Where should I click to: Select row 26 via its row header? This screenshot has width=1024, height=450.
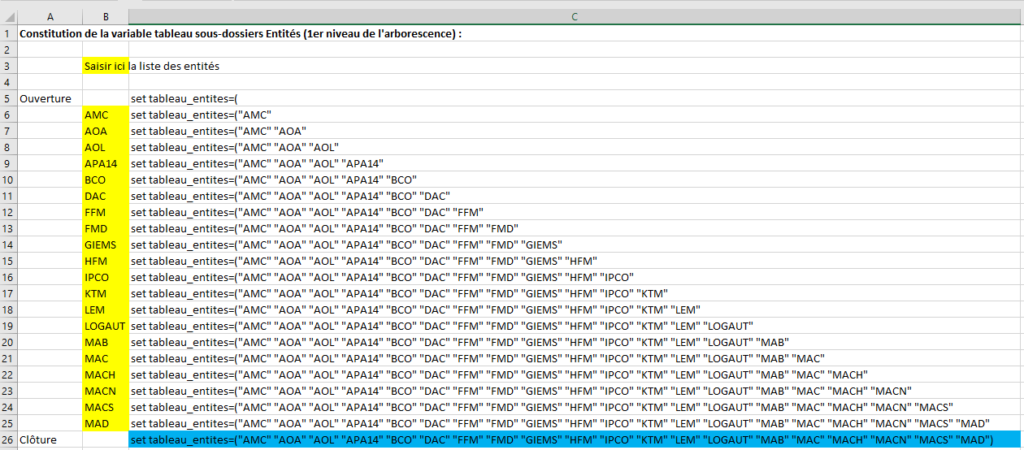[8, 440]
